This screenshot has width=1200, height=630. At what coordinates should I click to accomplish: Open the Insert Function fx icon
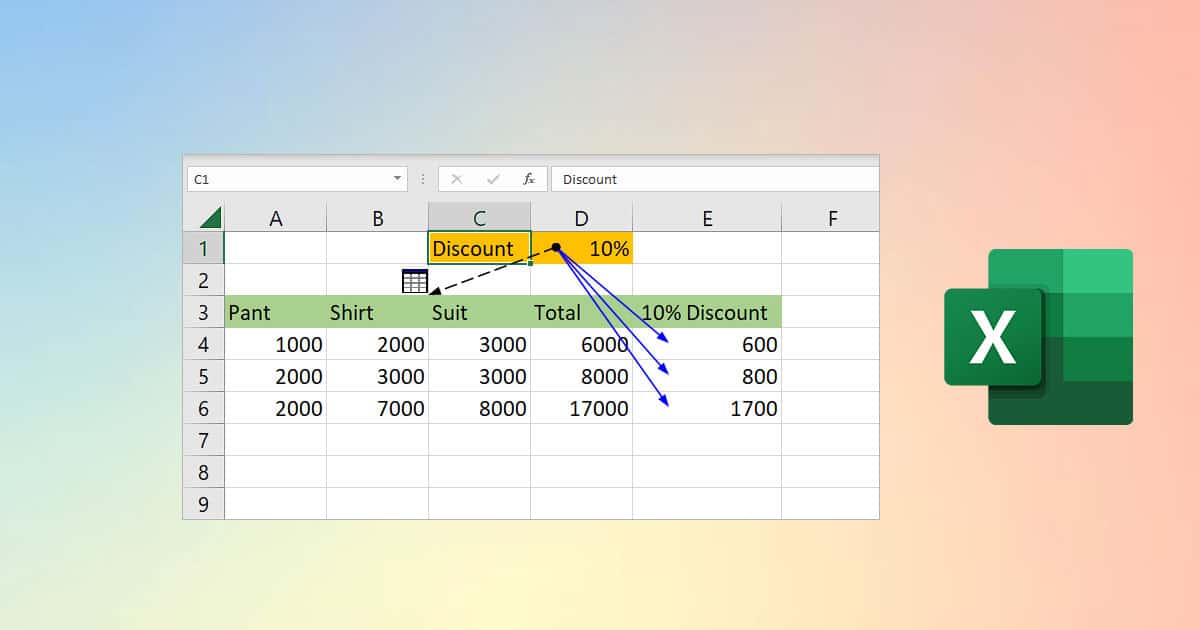[529, 179]
